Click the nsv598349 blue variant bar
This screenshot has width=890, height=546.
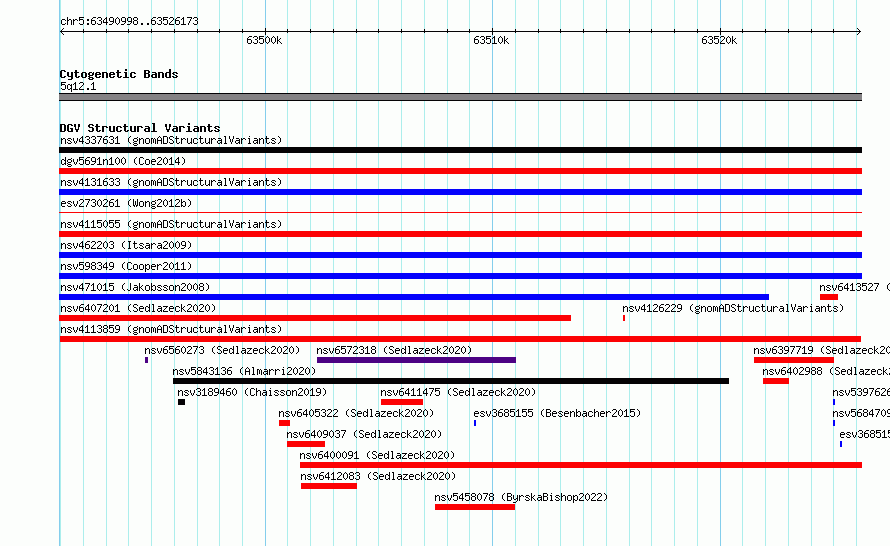coord(460,276)
